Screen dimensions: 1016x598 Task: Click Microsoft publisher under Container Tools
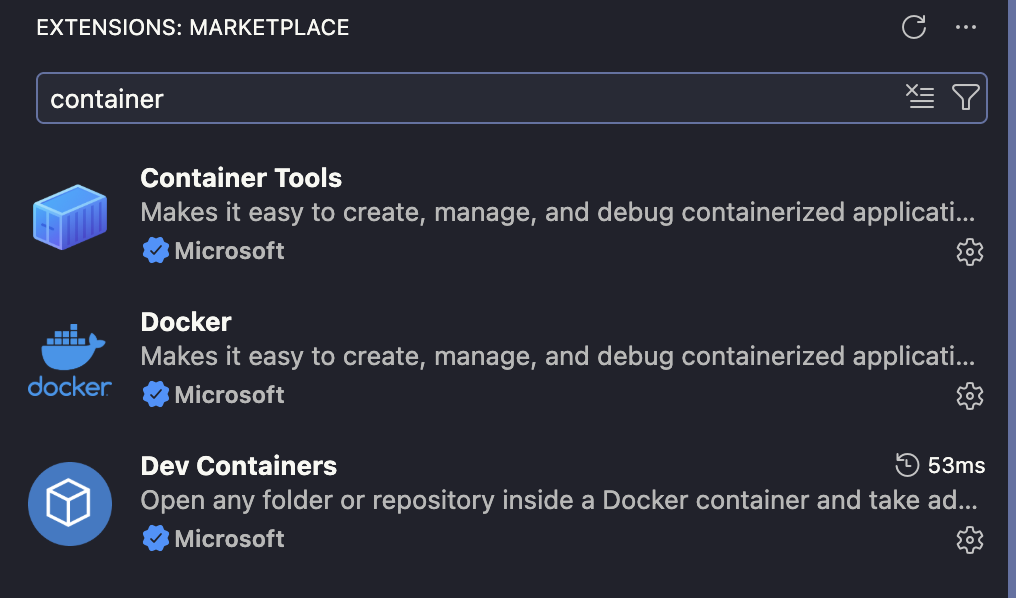[229, 251]
